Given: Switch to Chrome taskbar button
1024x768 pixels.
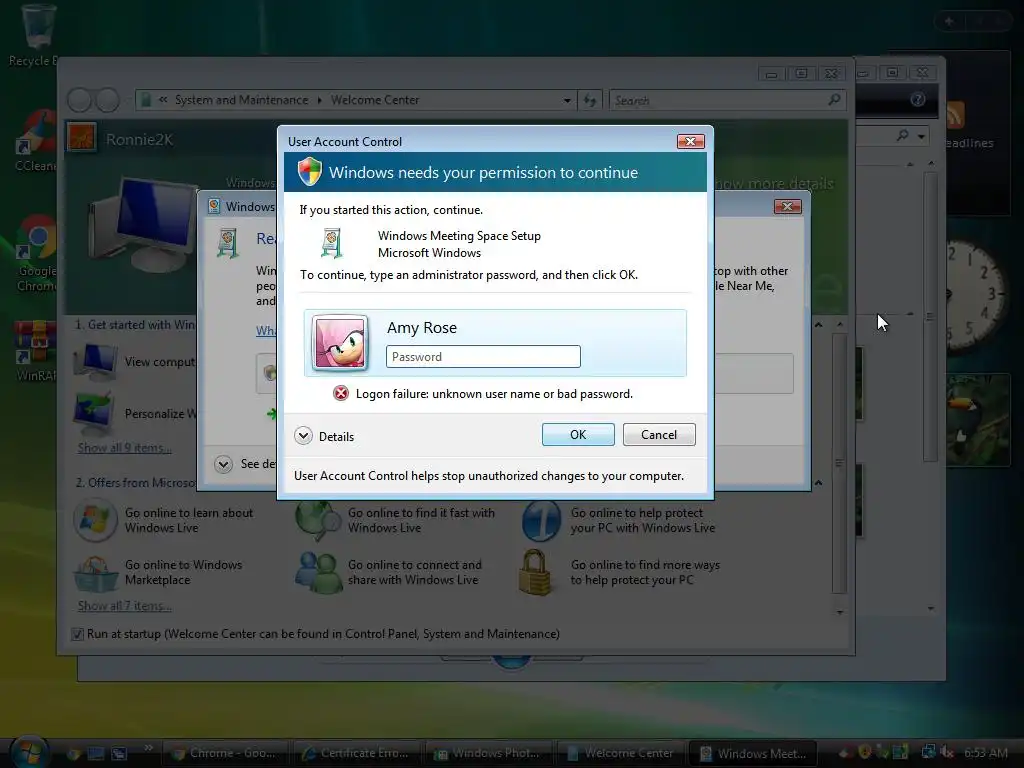Looking at the screenshot, I should pos(225,753).
